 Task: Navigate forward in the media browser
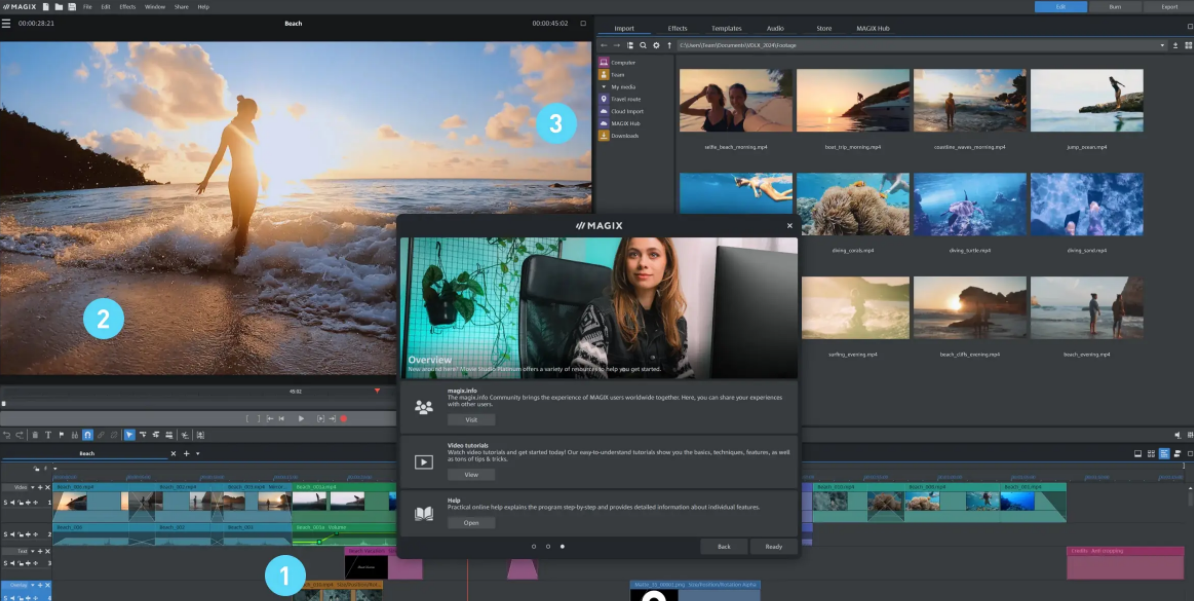click(617, 46)
